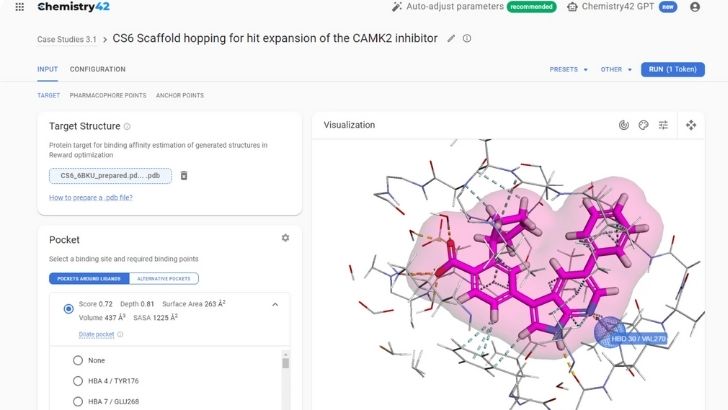
Task: Open the Presets dropdown
Action: pyautogui.click(x=568, y=69)
